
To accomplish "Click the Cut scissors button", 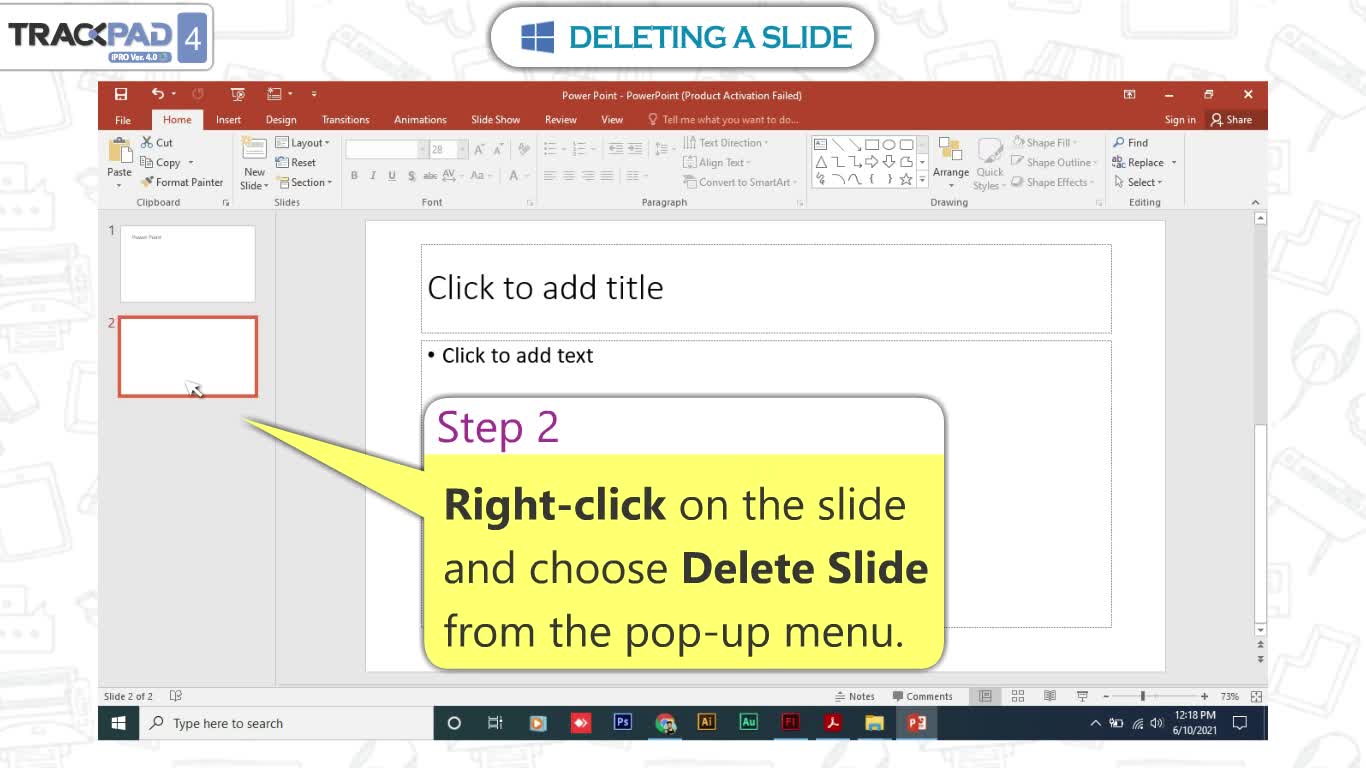I will 157,143.
